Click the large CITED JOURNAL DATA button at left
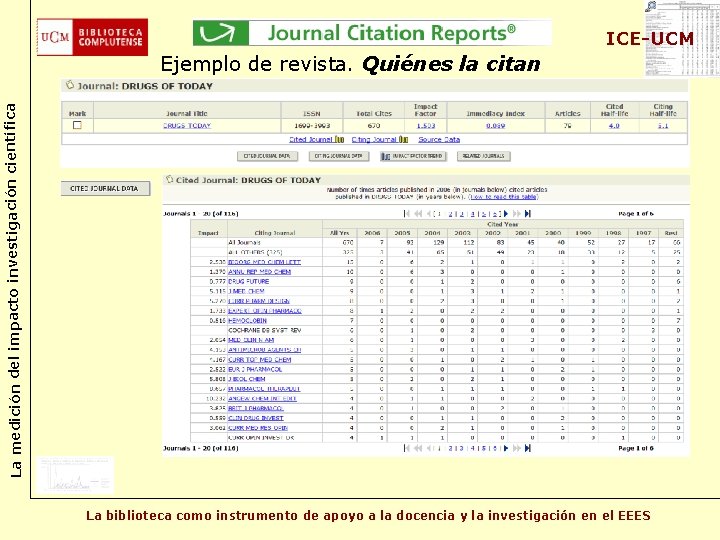 [105, 188]
